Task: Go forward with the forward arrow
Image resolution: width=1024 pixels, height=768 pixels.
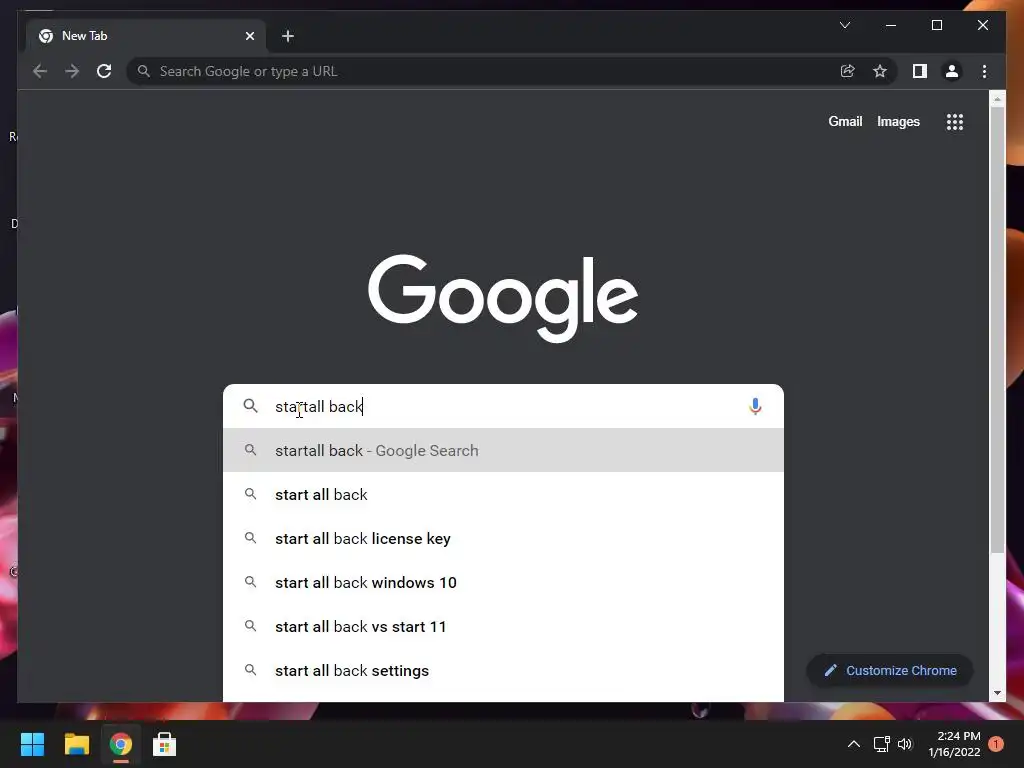Action: coord(72,71)
